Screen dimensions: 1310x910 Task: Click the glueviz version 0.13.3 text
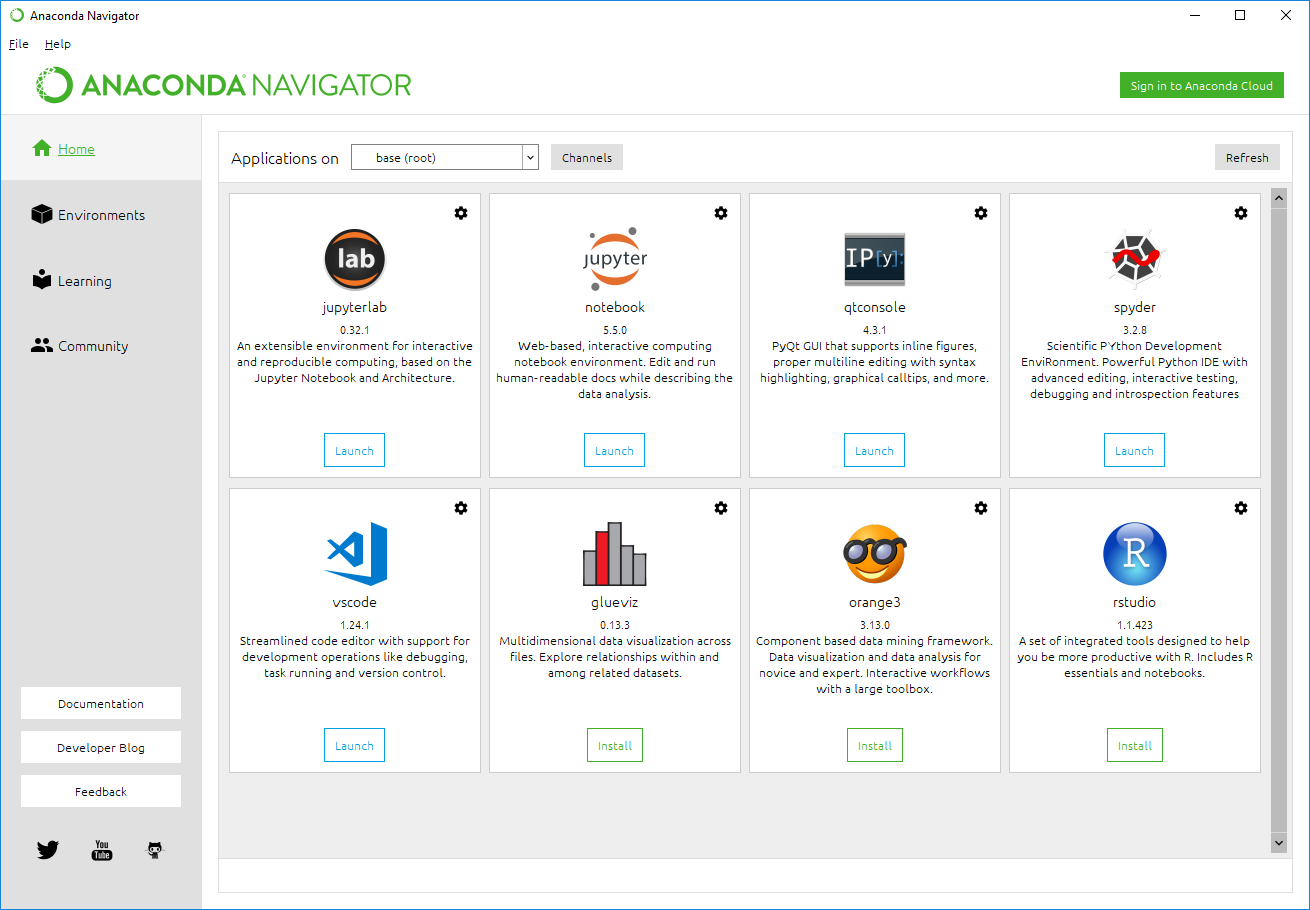615,624
